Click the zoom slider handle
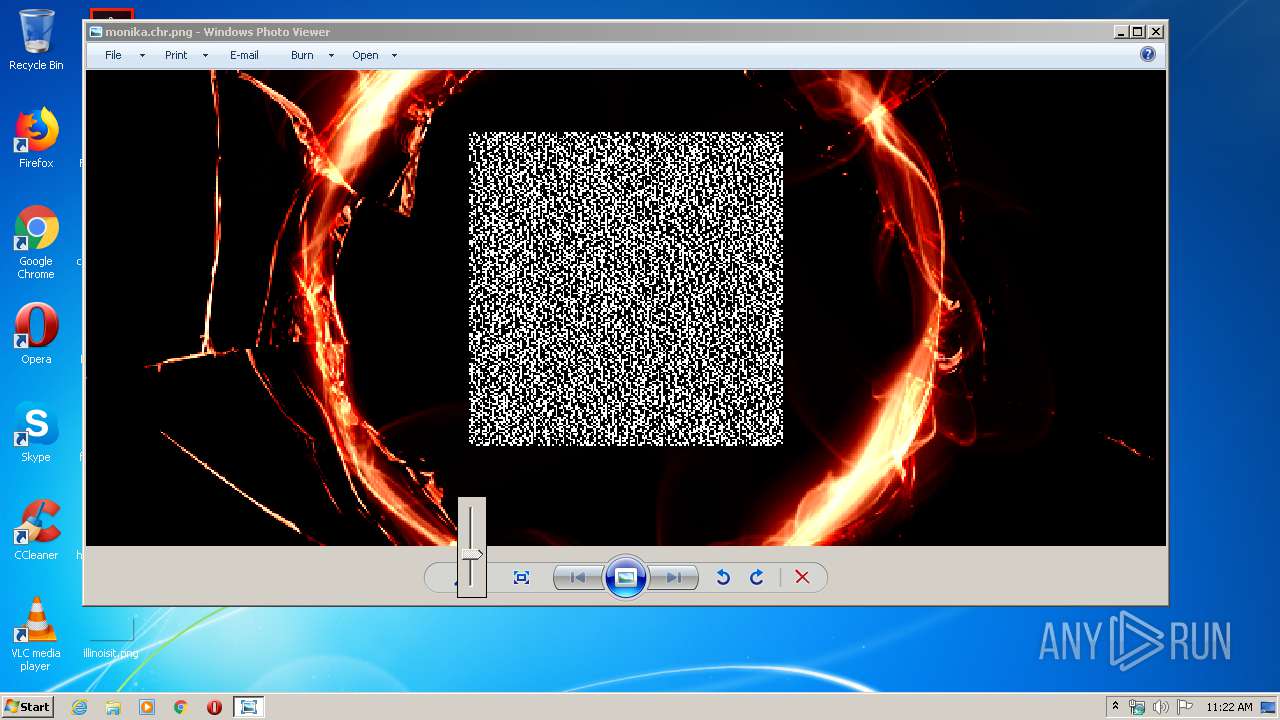 [473, 554]
